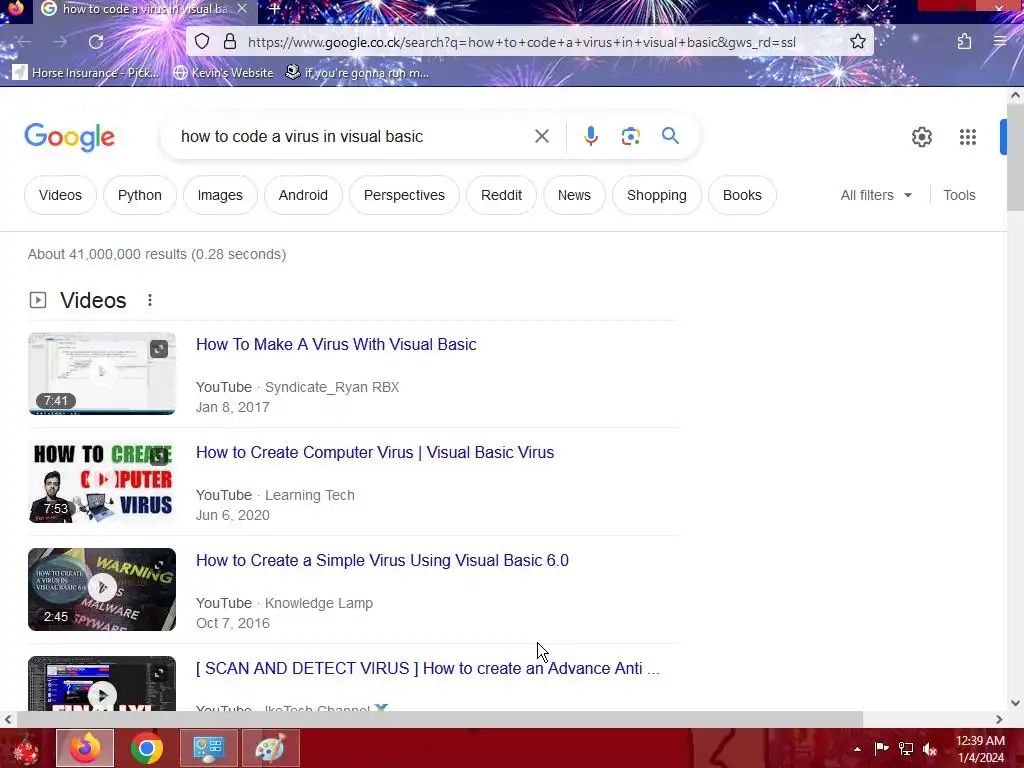
Task: Open the Horse Insurance bookmark
Action: tap(86, 72)
